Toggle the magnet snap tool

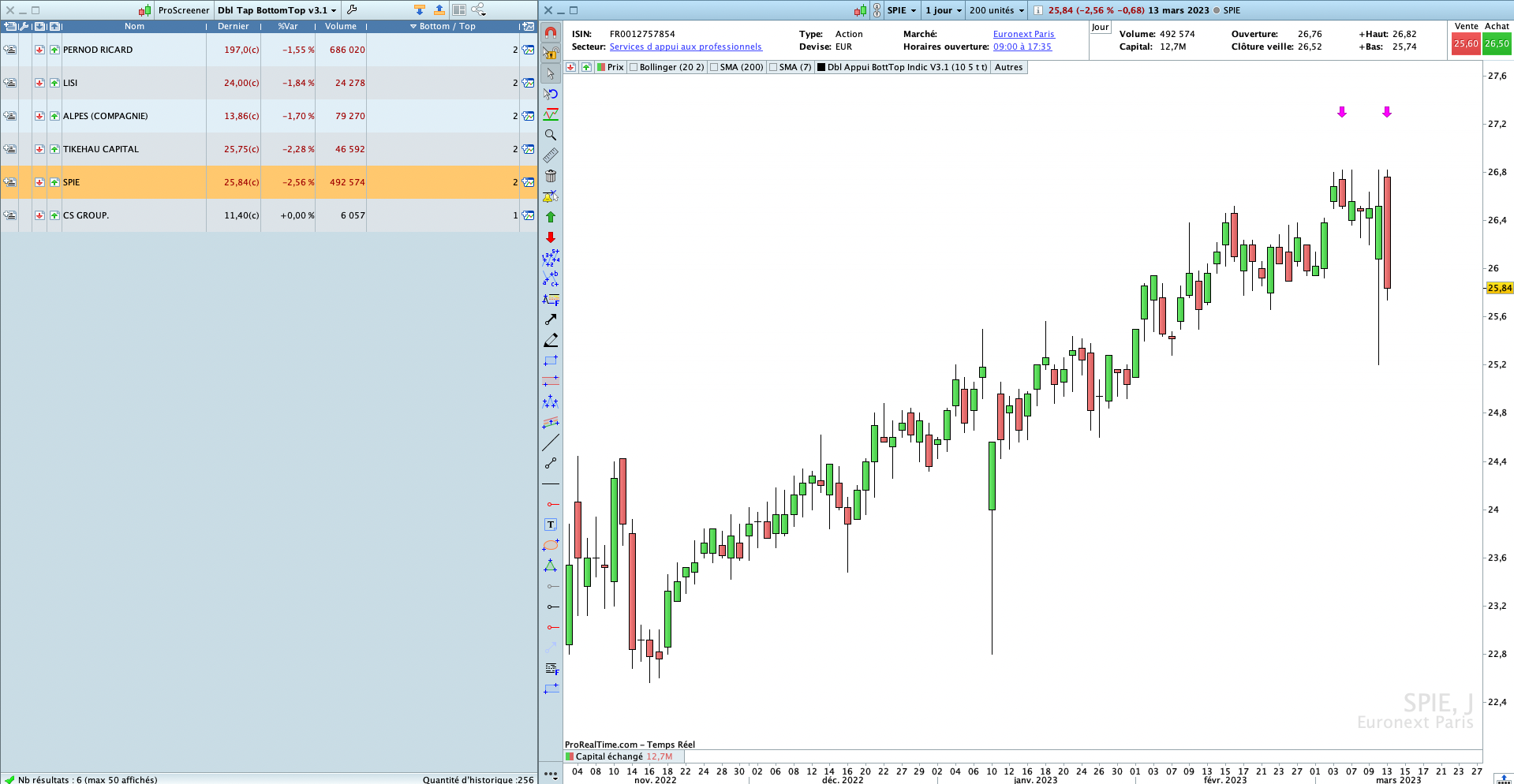(x=551, y=32)
